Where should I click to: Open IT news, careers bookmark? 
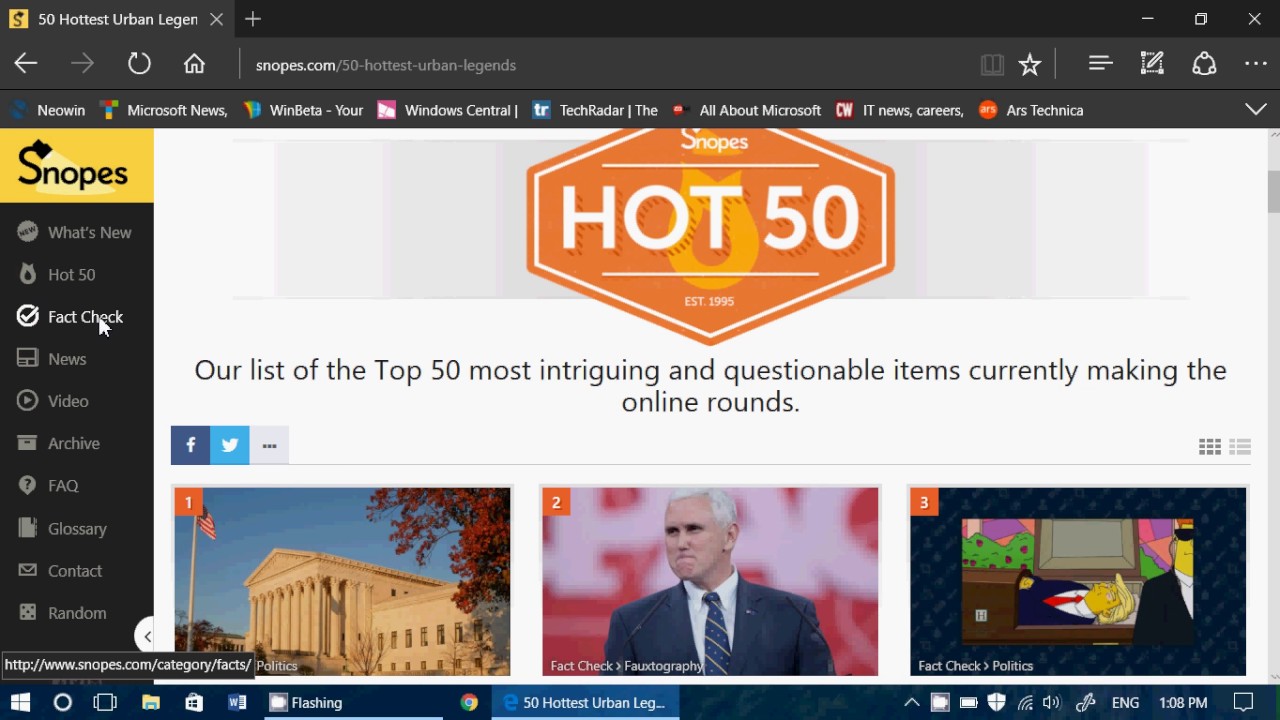(x=899, y=110)
